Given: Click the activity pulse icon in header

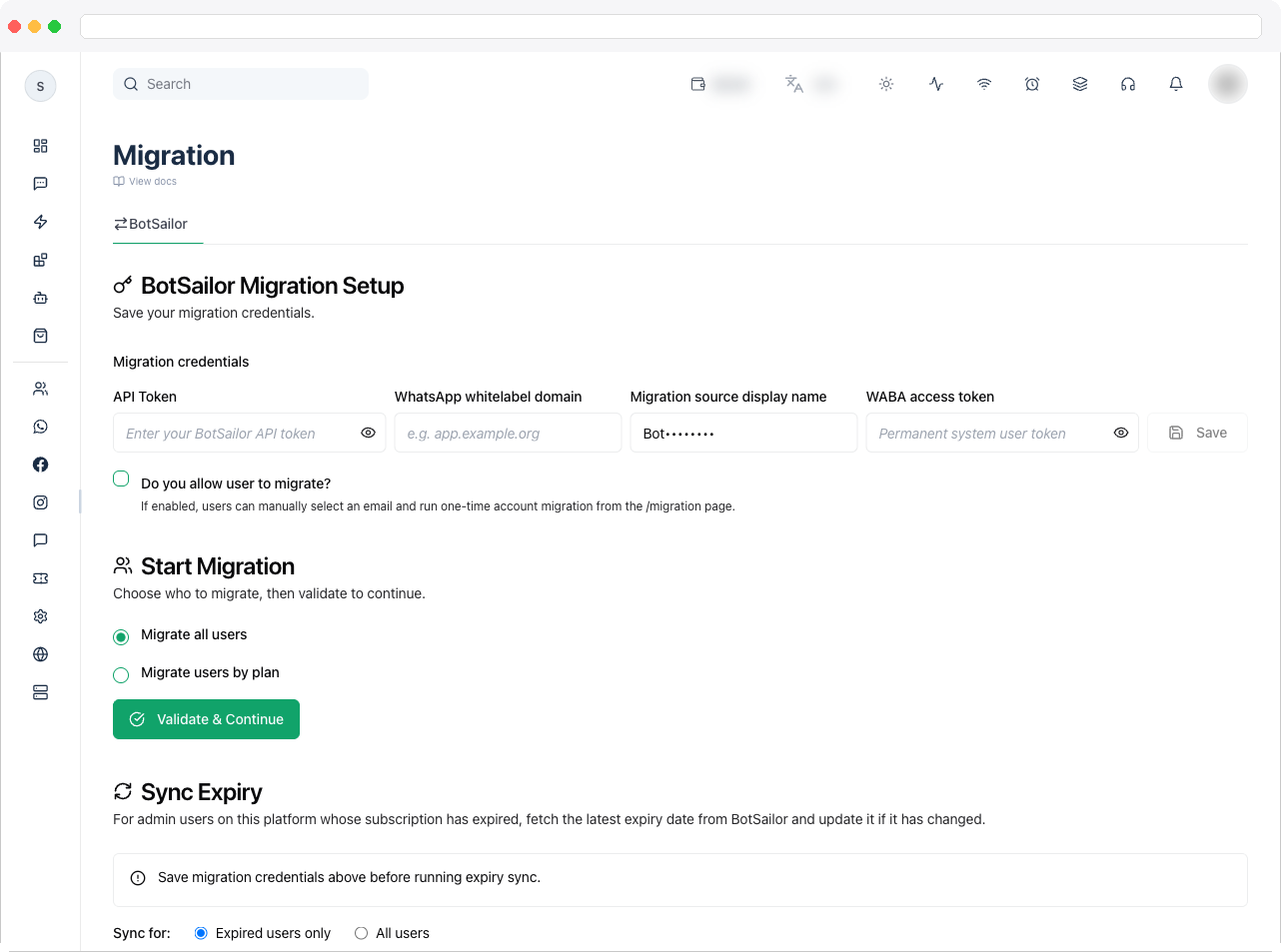Looking at the screenshot, I should pyautogui.click(x=936, y=84).
